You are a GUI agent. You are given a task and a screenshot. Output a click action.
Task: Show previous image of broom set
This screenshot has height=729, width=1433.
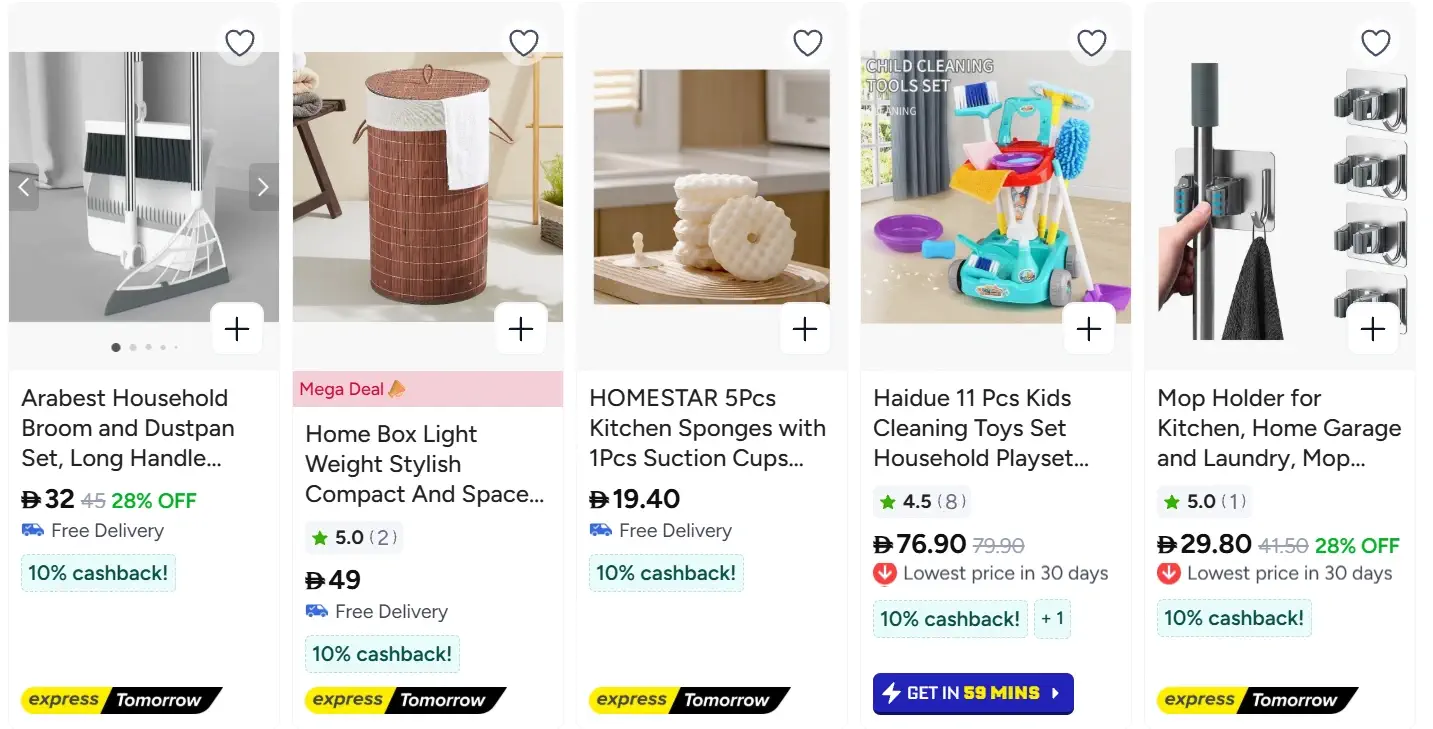25,187
